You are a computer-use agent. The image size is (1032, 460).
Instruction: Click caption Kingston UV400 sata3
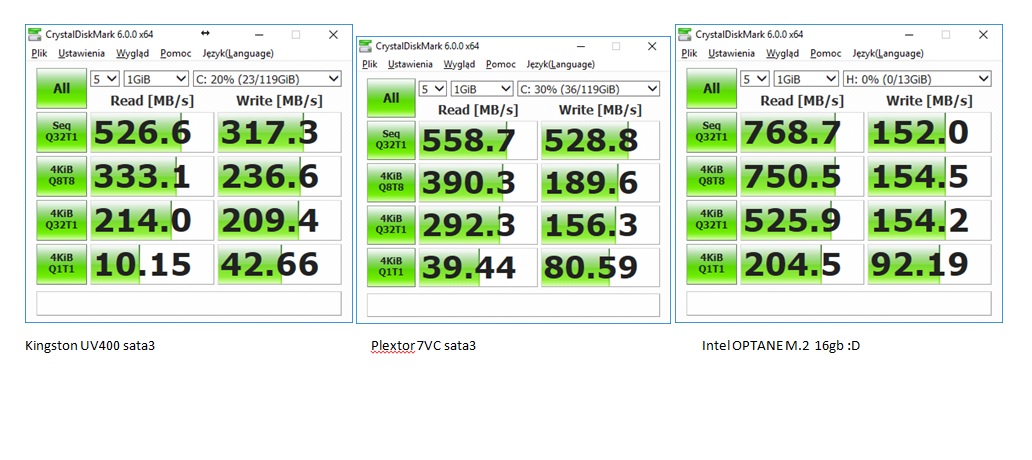point(90,345)
